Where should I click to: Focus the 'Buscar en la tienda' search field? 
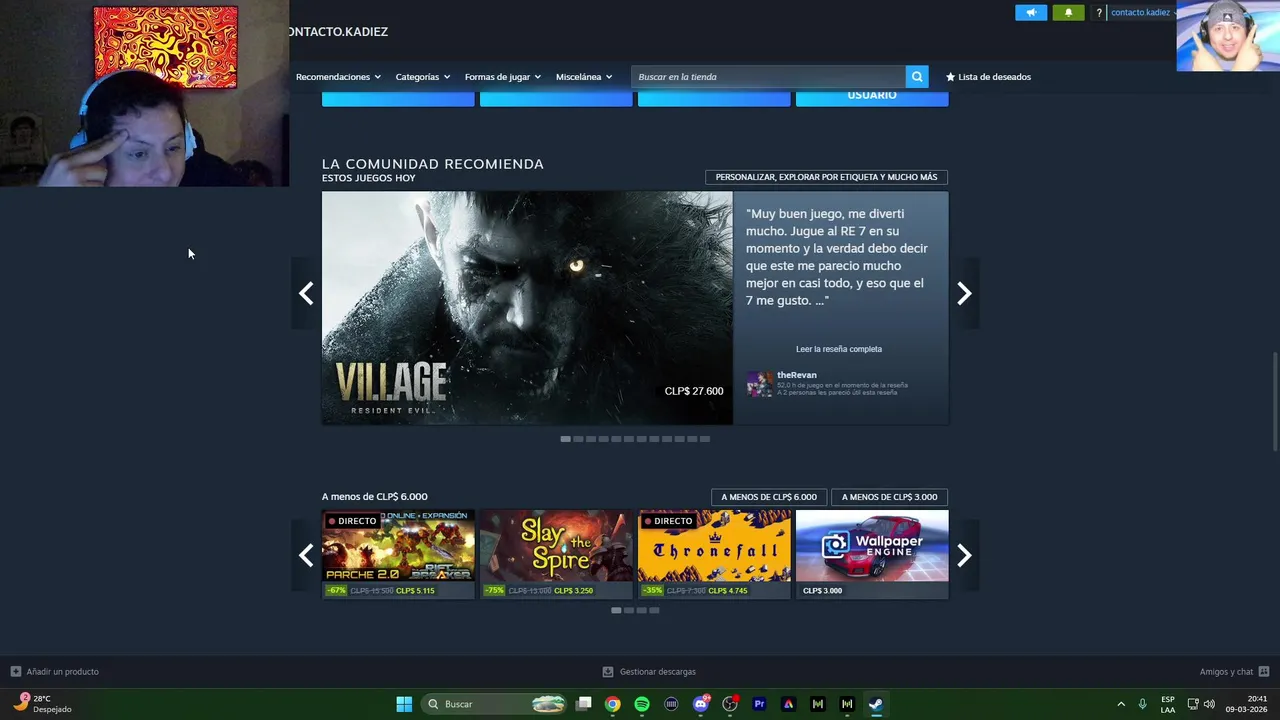[x=768, y=77]
